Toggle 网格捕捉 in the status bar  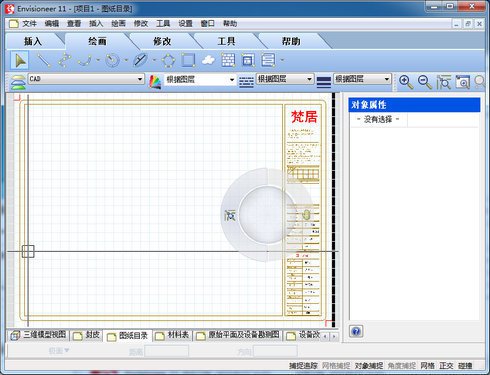[336, 366]
